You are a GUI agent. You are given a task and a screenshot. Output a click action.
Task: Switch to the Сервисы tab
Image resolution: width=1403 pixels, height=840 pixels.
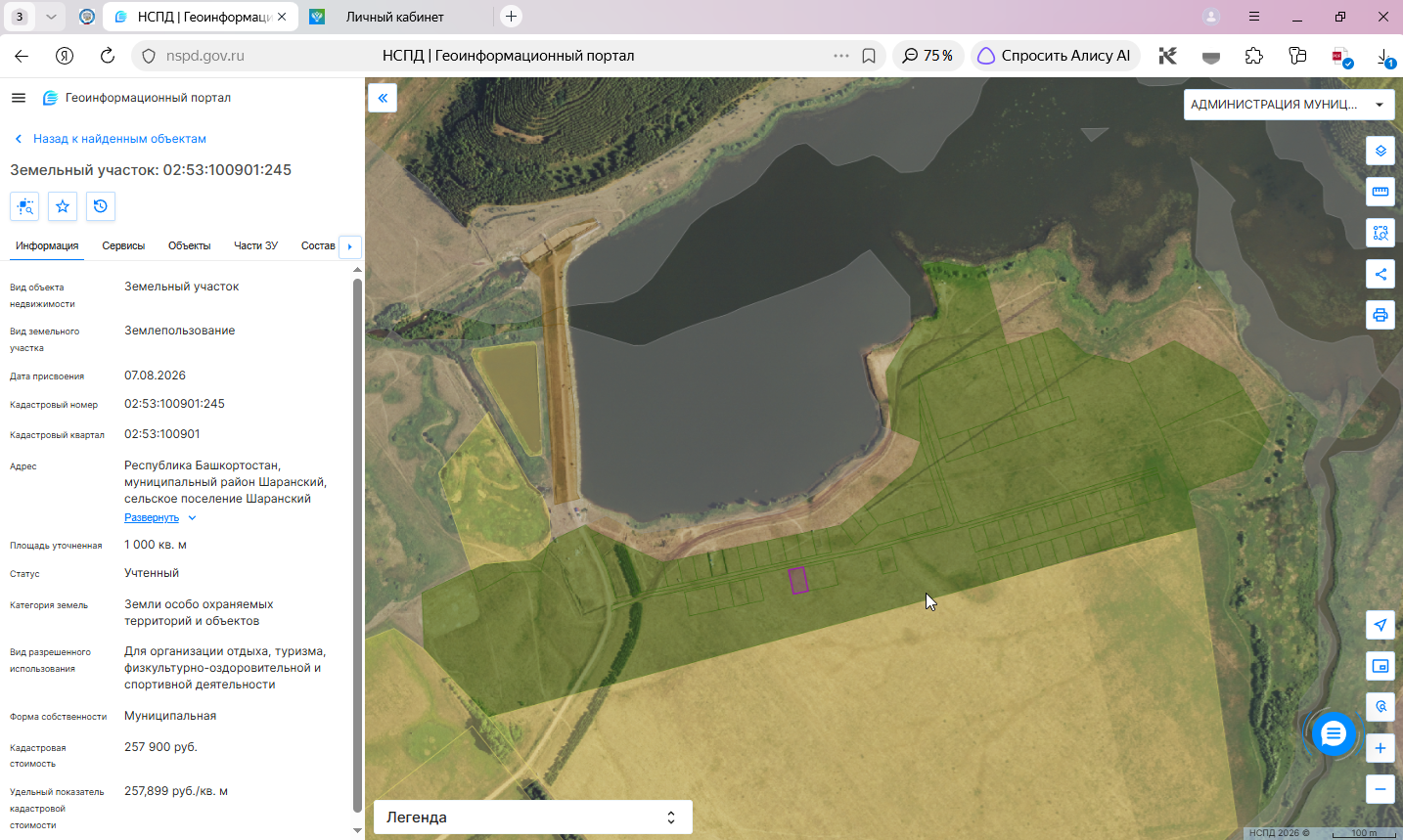(x=123, y=245)
